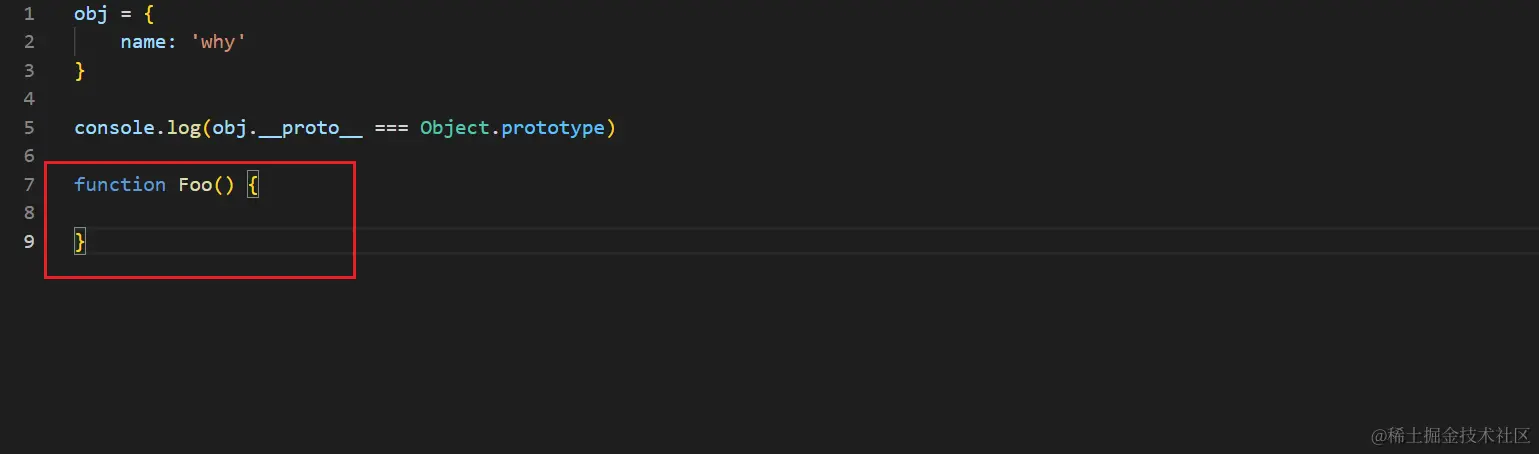Viewport: 1539px width, 454px height.
Task: Place cursor on 'obj' variable on first line
Action: [91, 14]
